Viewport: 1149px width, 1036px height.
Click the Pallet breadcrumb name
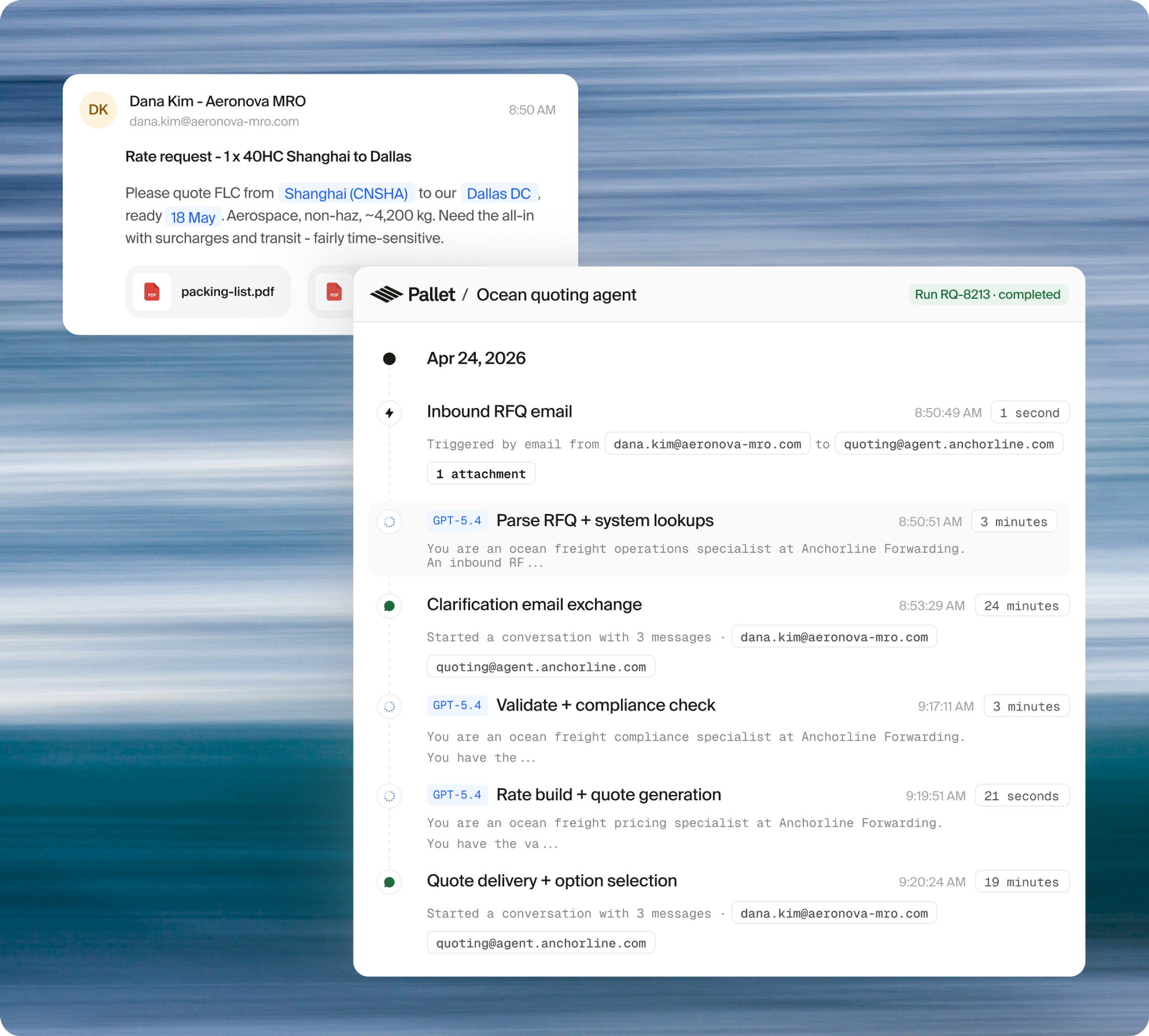point(431,294)
